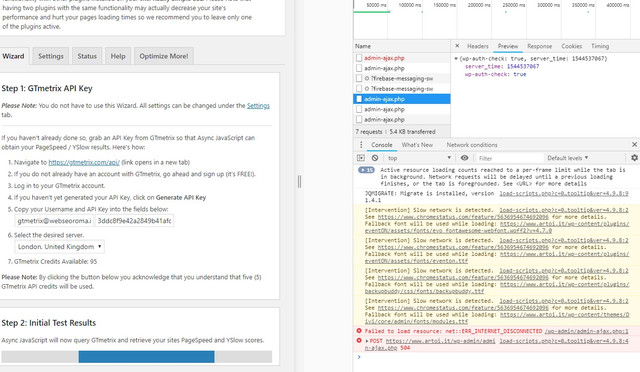Close the console drawer X icon
Image resolution: width=640 pixels, height=372 pixels.
click(634, 145)
